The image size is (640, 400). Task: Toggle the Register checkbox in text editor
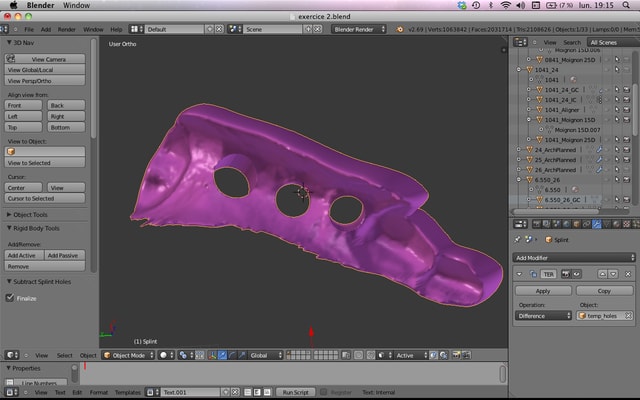tap(323, 392)
